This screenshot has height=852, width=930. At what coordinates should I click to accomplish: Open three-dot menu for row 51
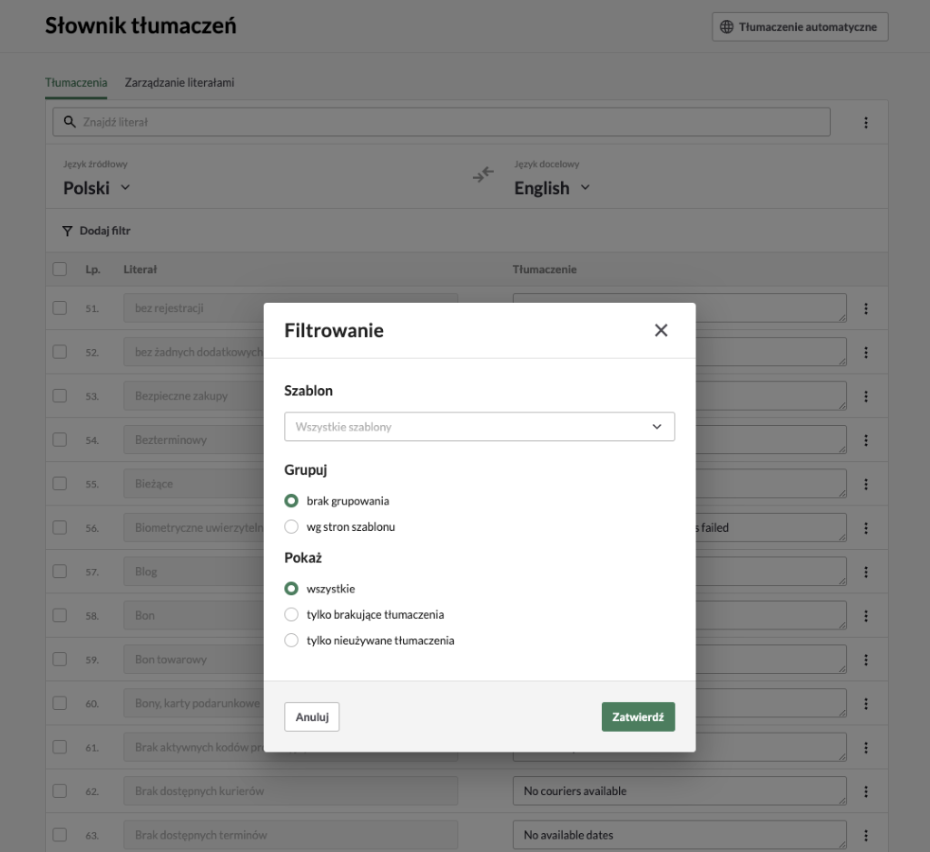click(866, 309)
